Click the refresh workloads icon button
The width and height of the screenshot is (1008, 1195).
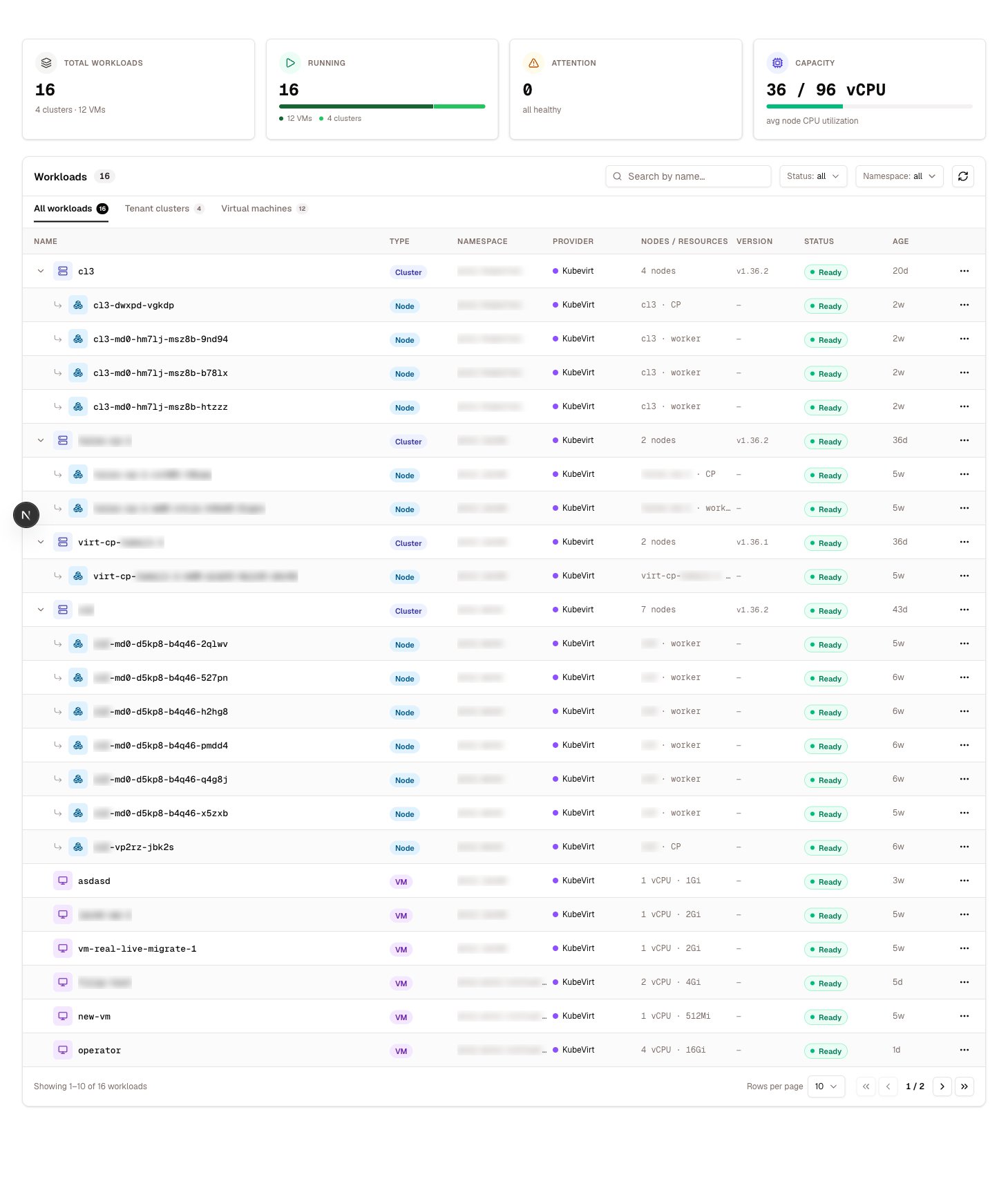962,176
